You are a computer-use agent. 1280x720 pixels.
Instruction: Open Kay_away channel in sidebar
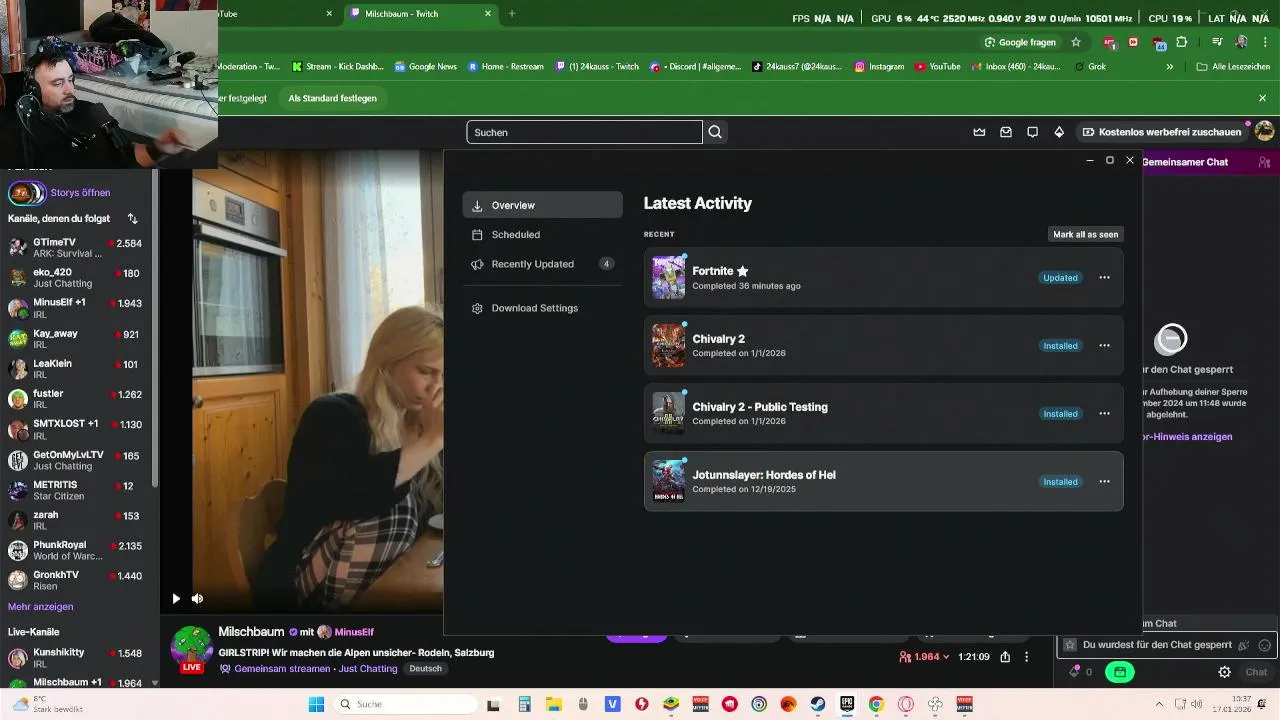pos(76,339)
